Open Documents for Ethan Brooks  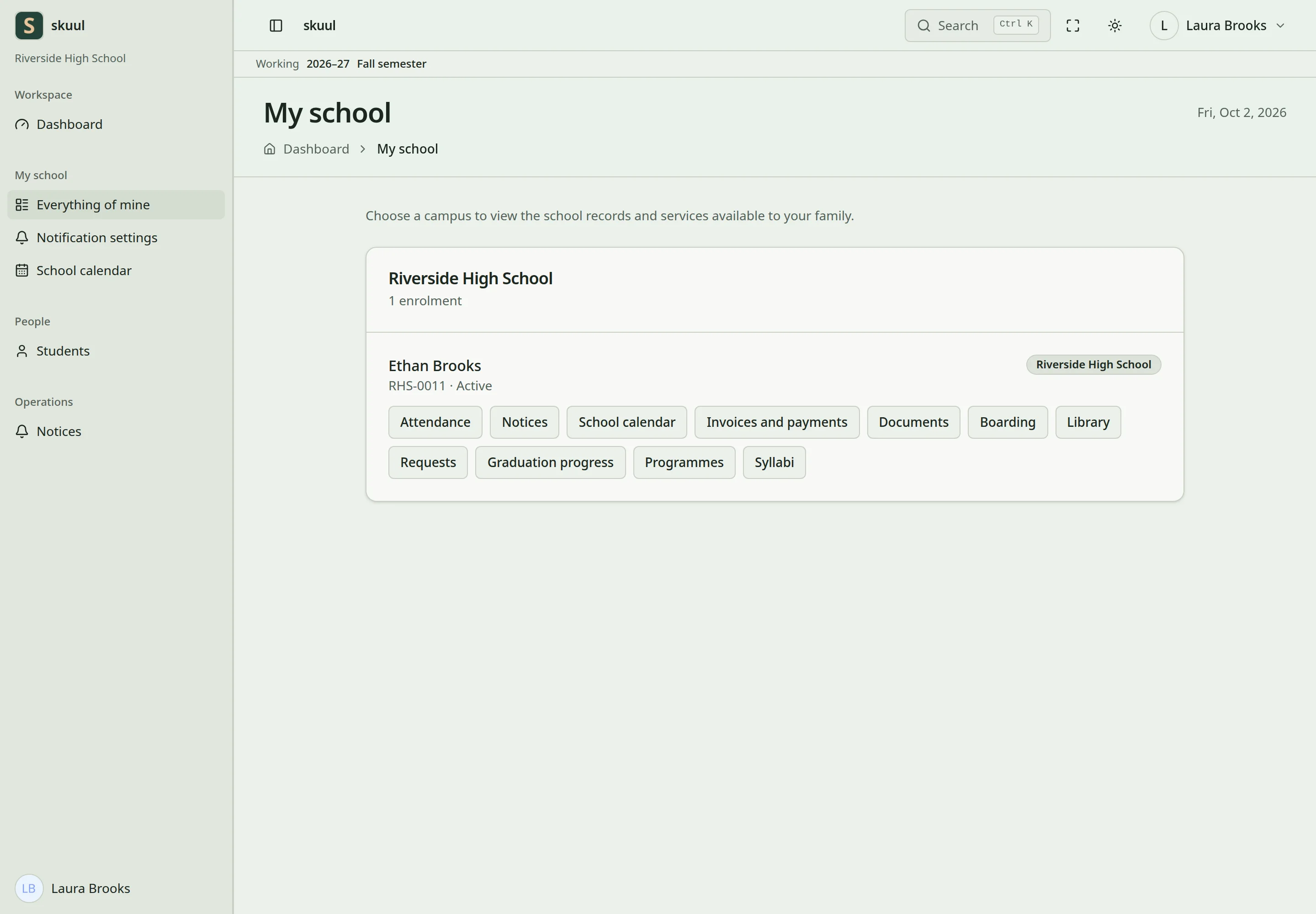(913, 422)
